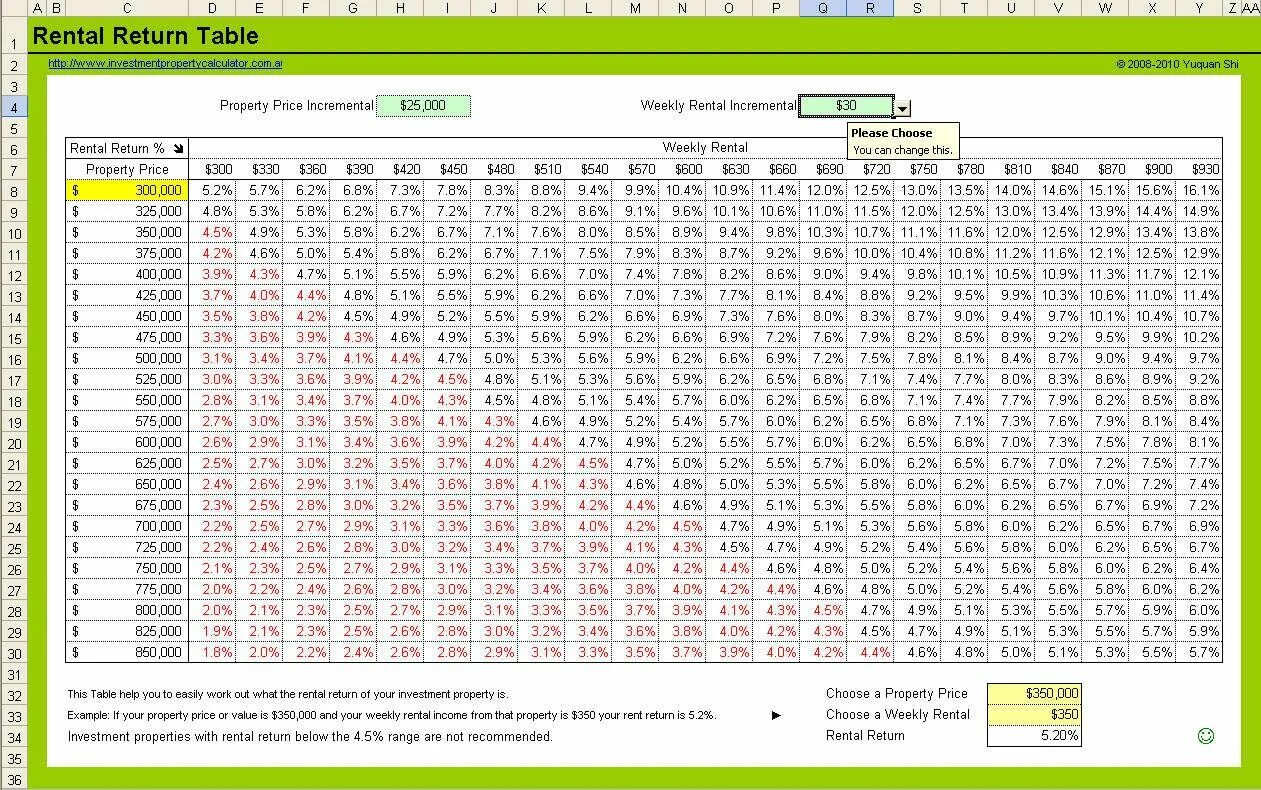Click the 16.1% cell in the 300,000 row
The image size is (1261, 790).
click(1199, 190)
